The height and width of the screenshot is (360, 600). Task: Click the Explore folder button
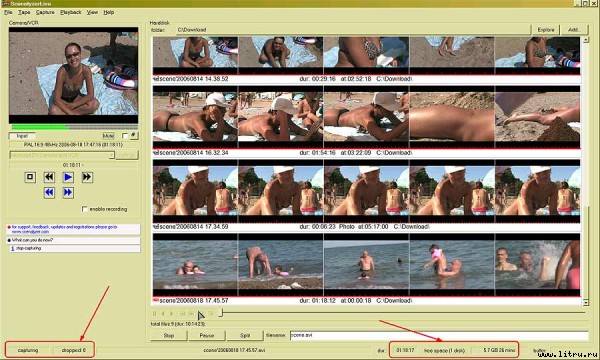546,29
